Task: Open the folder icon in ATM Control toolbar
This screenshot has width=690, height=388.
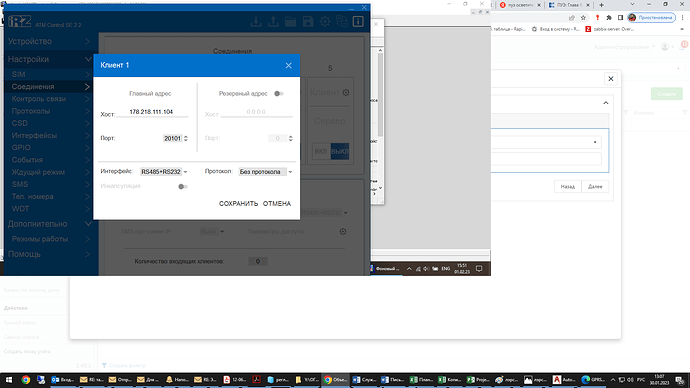Action: (290, 21)
